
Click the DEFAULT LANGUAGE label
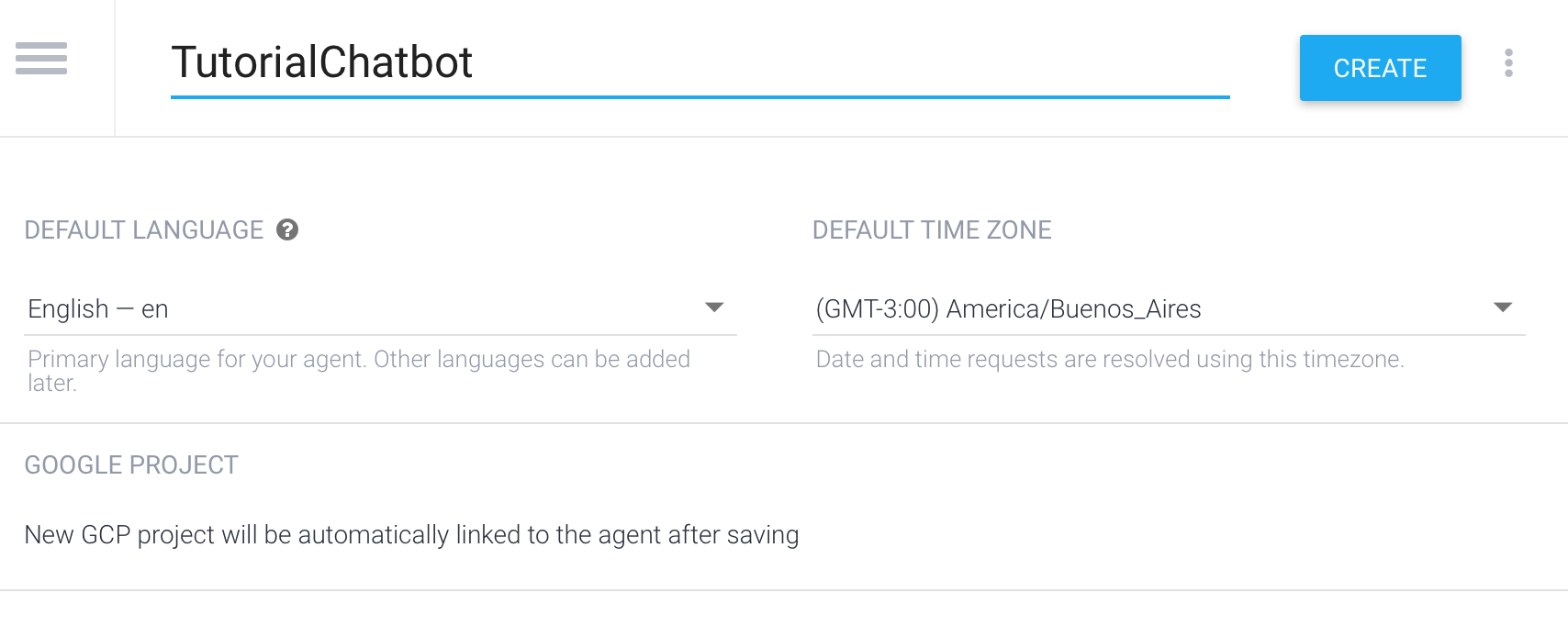144,229
